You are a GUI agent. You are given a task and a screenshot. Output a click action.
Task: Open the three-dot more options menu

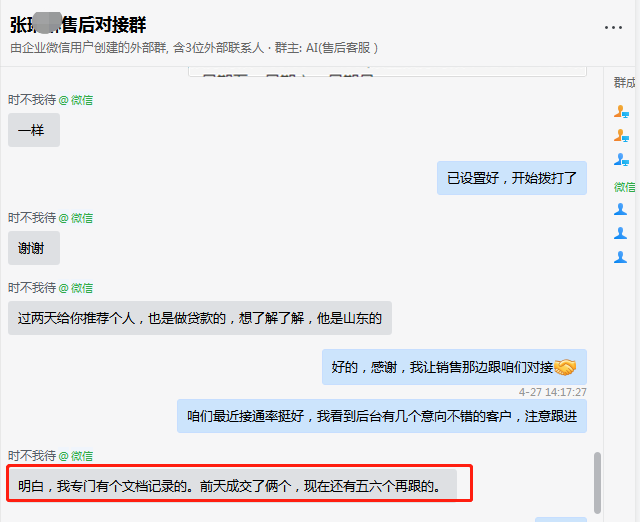click(613, 27)
